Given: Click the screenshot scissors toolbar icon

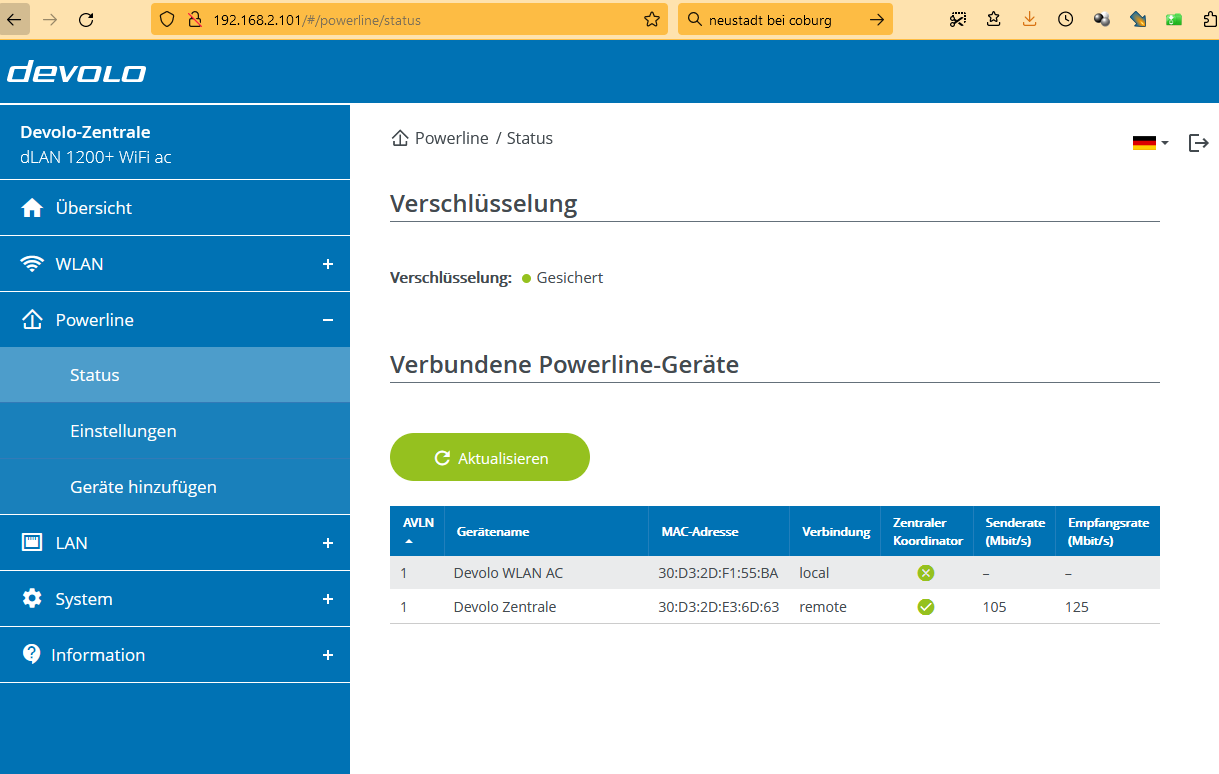Looking at the screenshot, I should tap(957, 19).
